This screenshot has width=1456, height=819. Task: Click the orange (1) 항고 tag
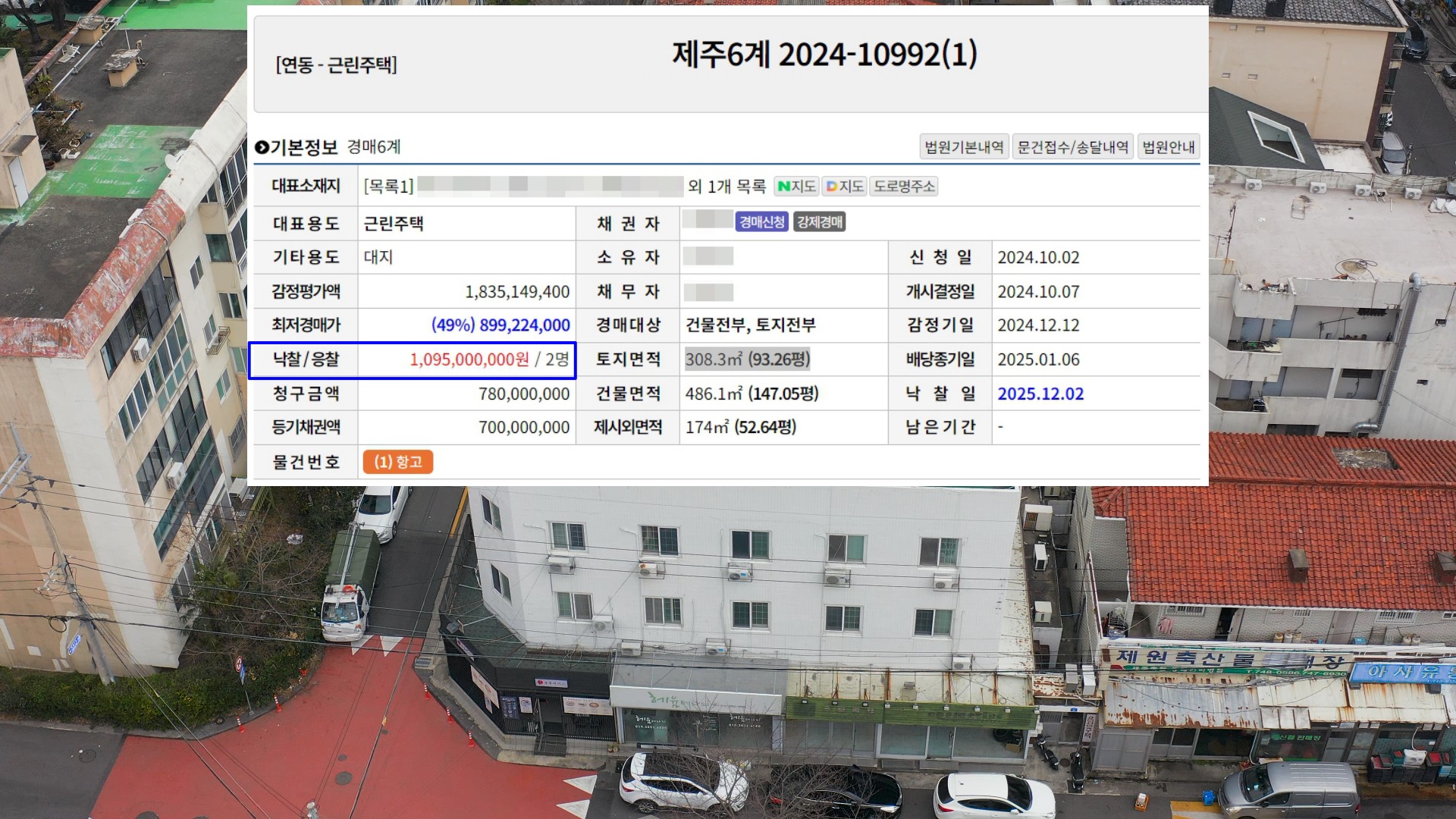(x=397, y=462)
